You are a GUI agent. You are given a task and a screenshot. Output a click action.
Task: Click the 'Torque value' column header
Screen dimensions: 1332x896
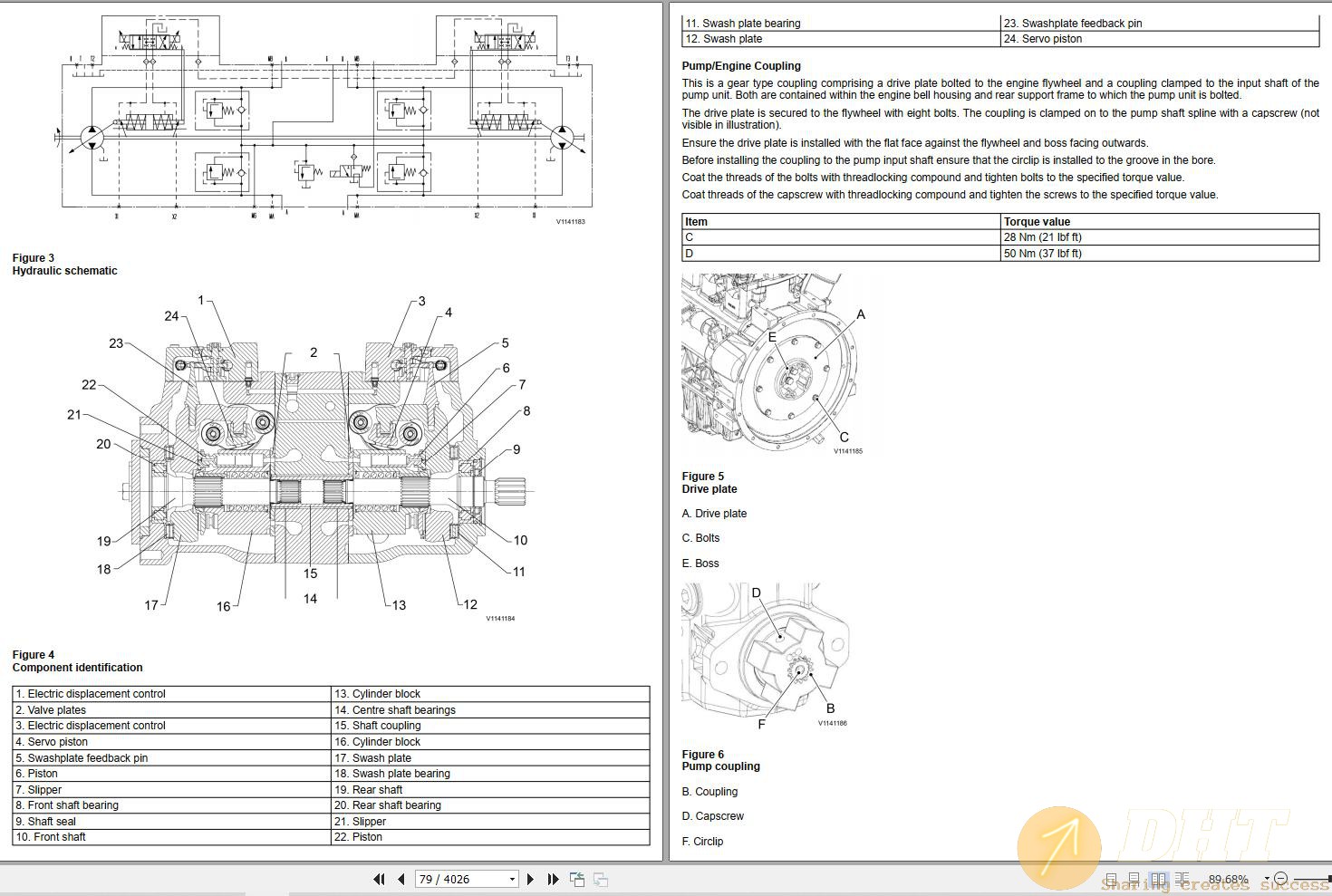tap(1159, 222)
